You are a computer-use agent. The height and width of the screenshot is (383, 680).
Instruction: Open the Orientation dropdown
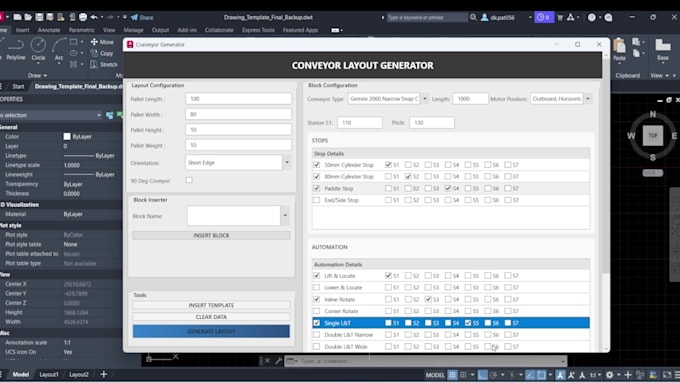point(287,163)
